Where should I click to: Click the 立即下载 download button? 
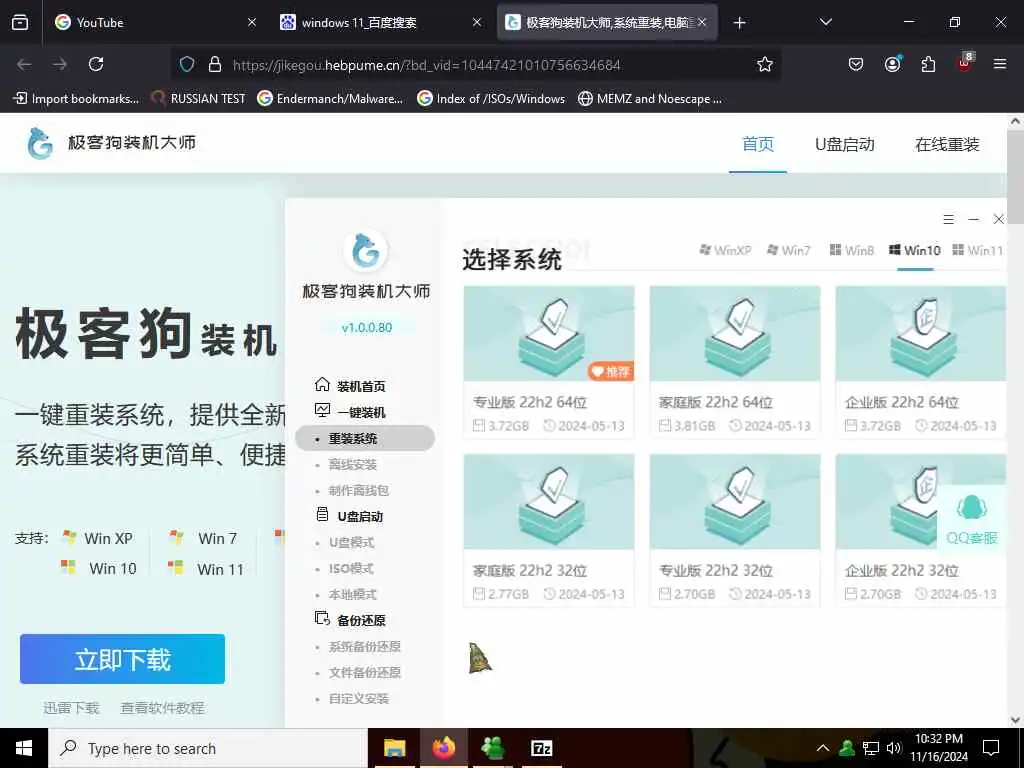pyautogui.click(x=122, y=659)
